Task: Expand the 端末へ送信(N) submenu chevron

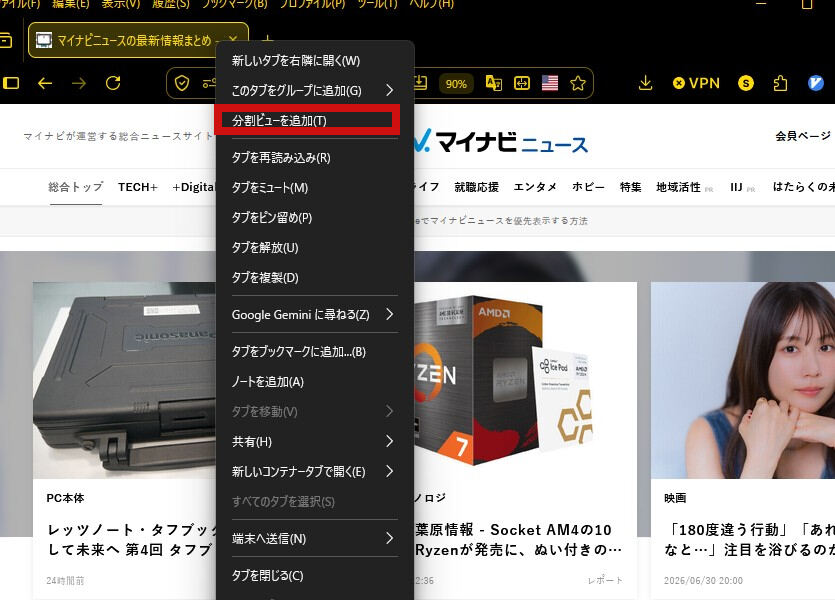Action: coord(390,538)
